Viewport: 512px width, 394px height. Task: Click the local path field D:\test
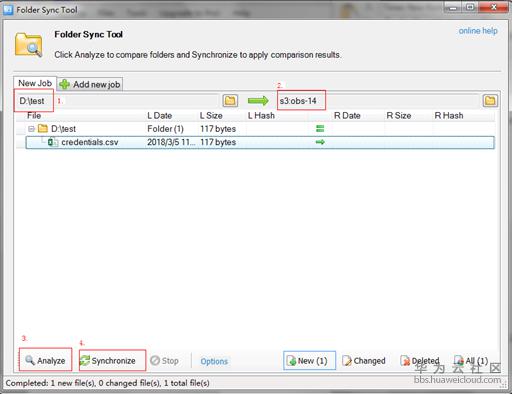[117, 101]
